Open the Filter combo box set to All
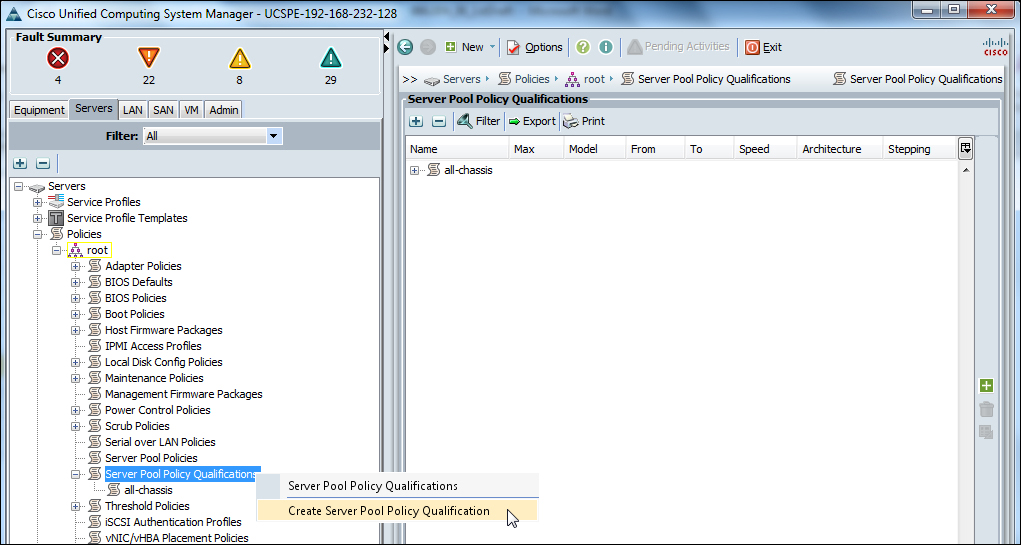Image resolution: width=1021 pixels, height=545 pixels. click(212, 137)
